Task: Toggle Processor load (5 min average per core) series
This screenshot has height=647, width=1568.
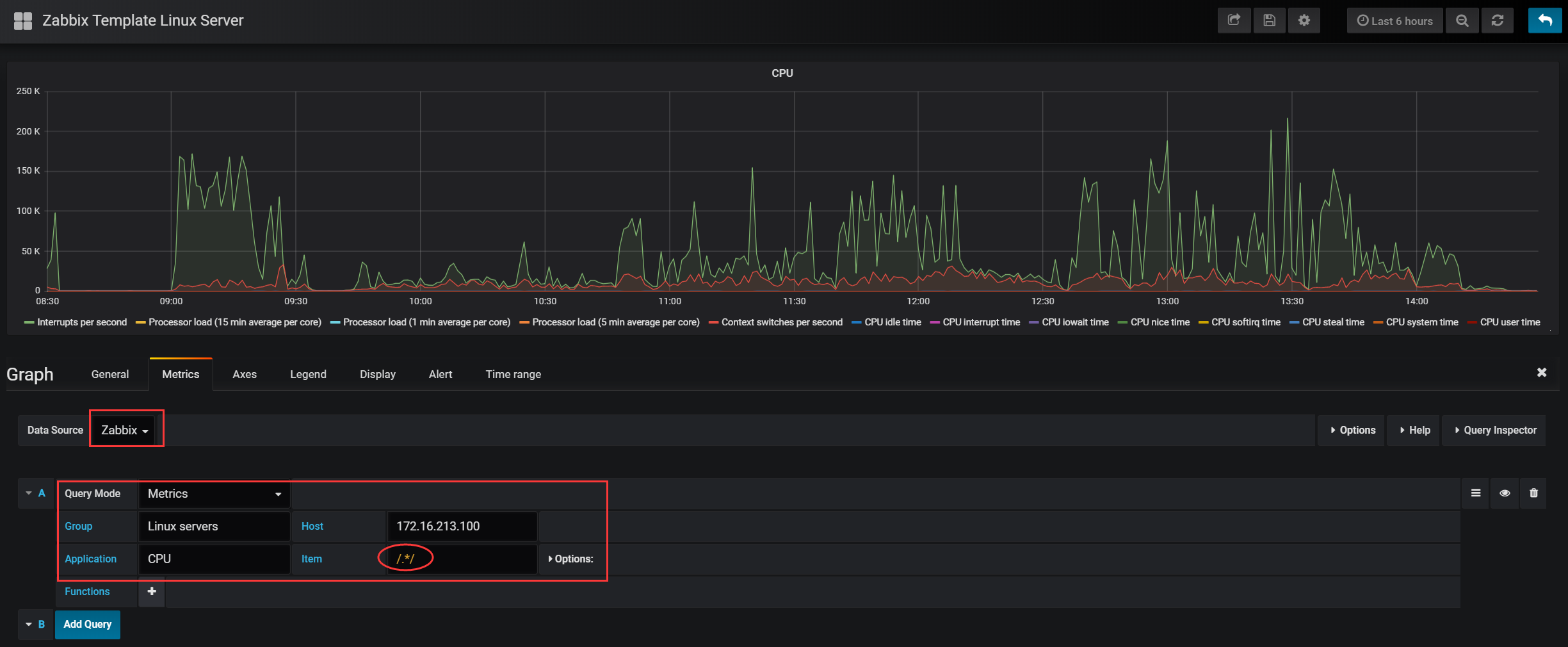Action: pyautogui.click(x=616, y=322)
